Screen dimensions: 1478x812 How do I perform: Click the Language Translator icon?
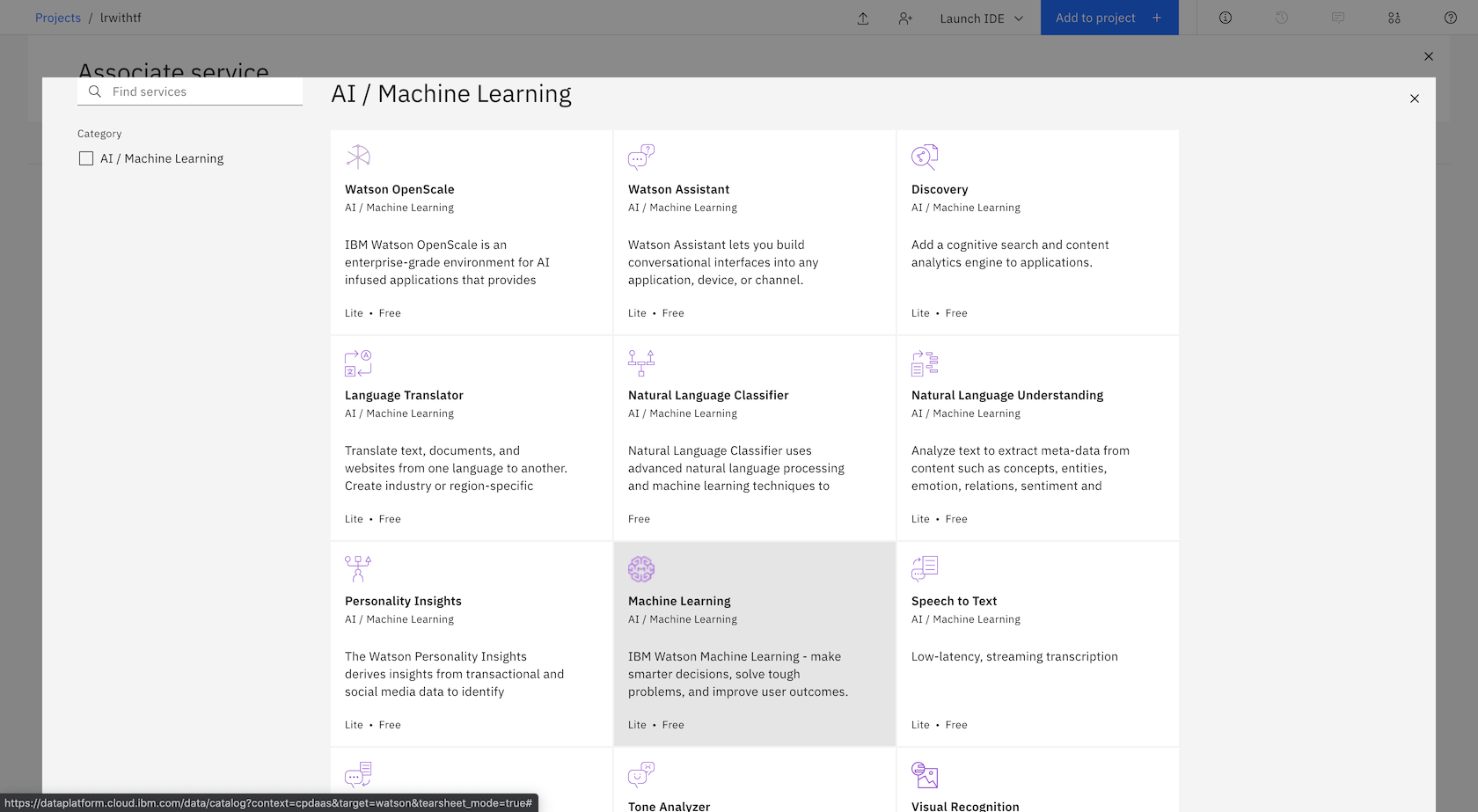pos(358,362)
